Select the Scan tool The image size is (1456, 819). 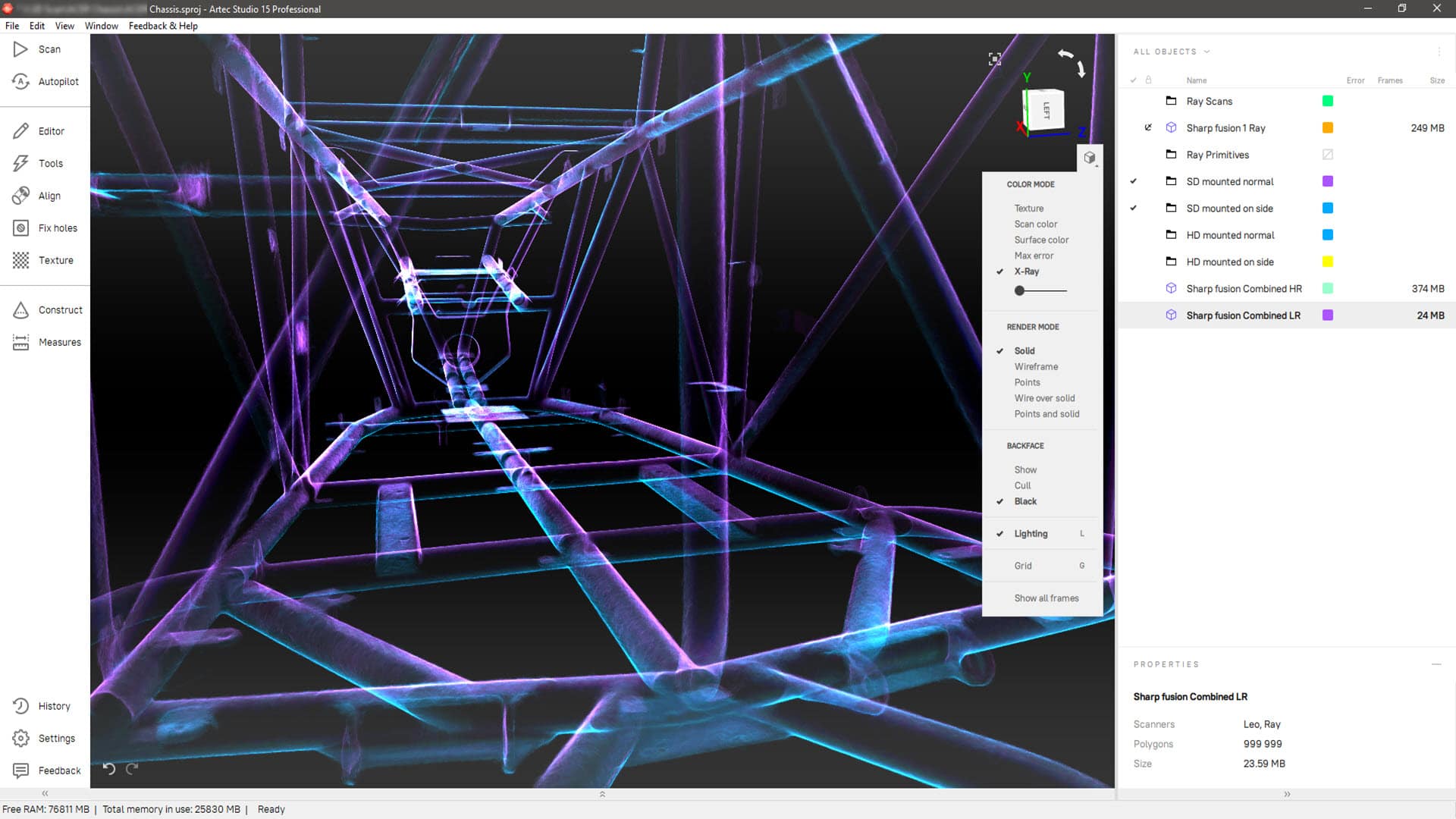pyautogui.click(x=48, y=49)
